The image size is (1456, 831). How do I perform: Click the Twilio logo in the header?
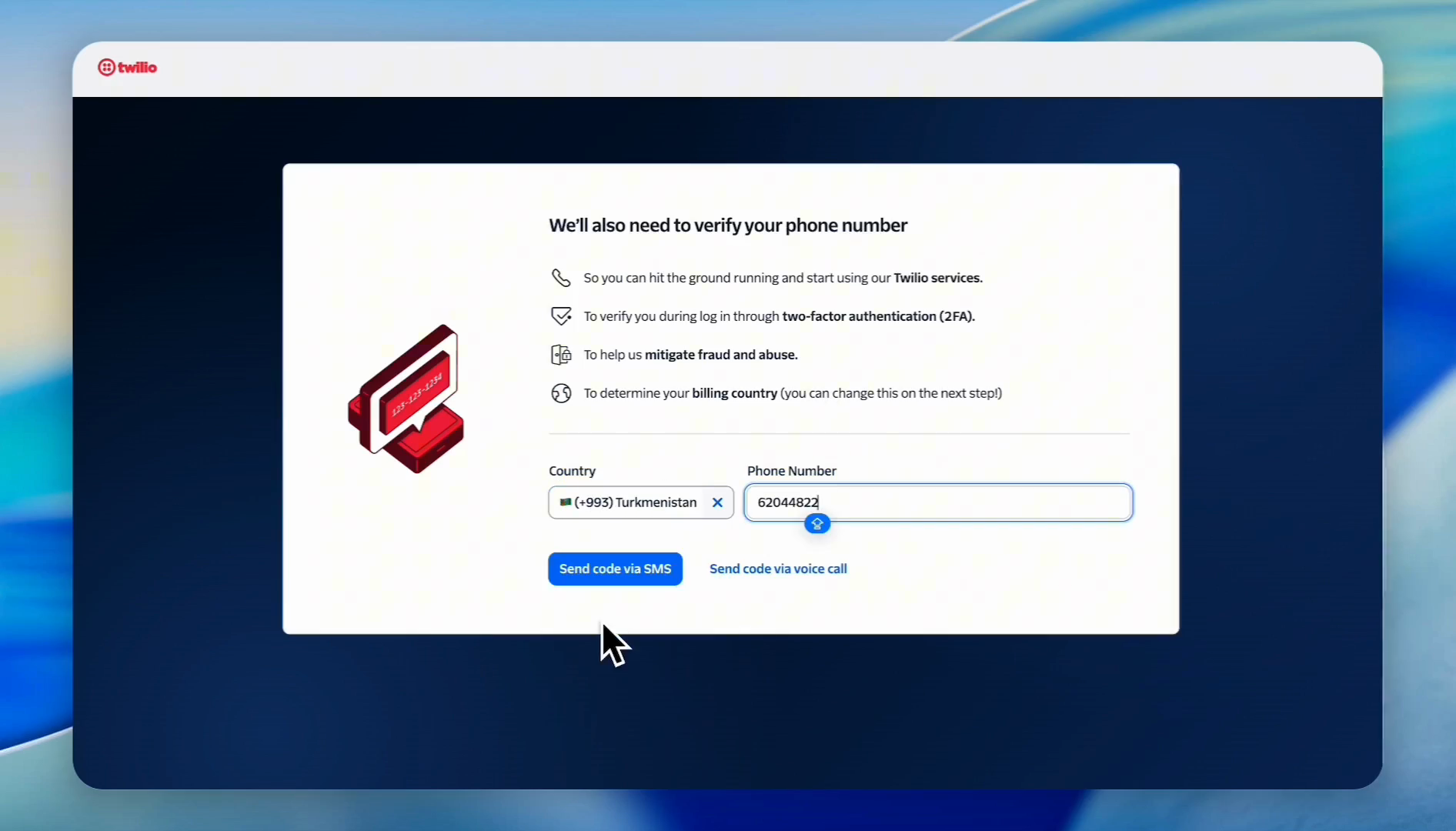click(127, 68)
